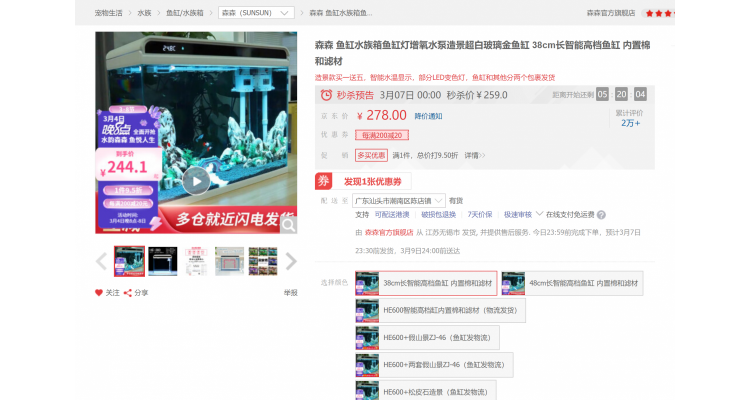
Task: Click 7天价保 service link
Action: [480, 214]
